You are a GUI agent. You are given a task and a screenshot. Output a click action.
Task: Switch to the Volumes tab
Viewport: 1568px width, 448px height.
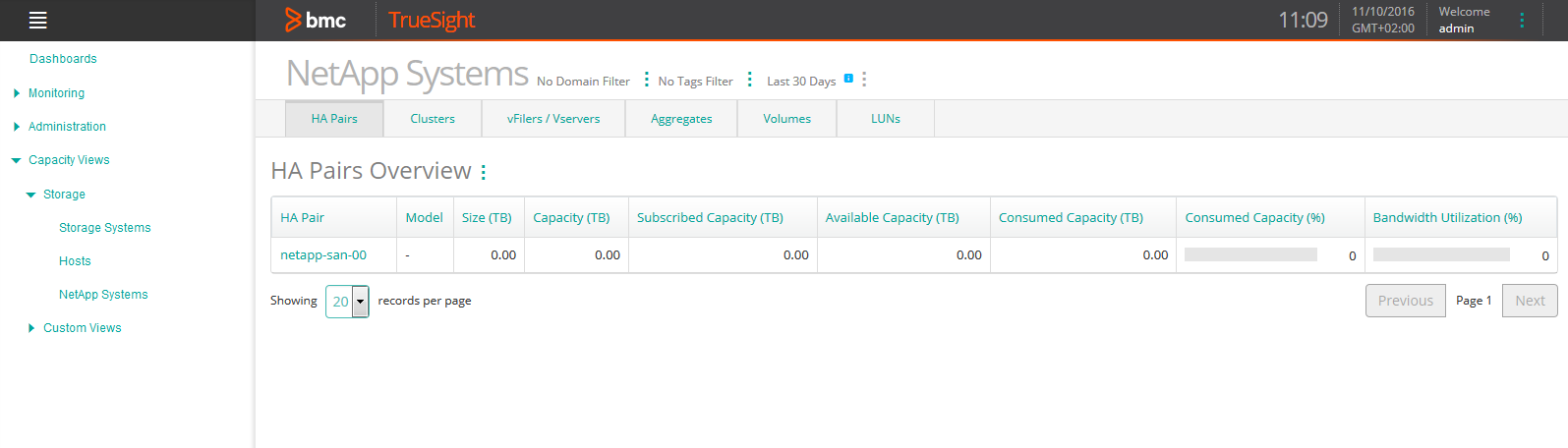pos(787,119)
